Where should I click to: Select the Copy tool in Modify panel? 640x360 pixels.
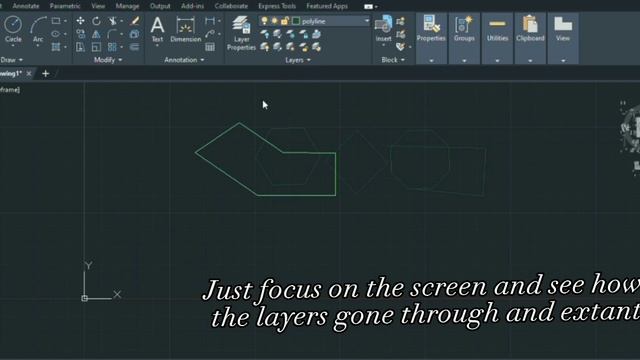[x=80, y=34]
